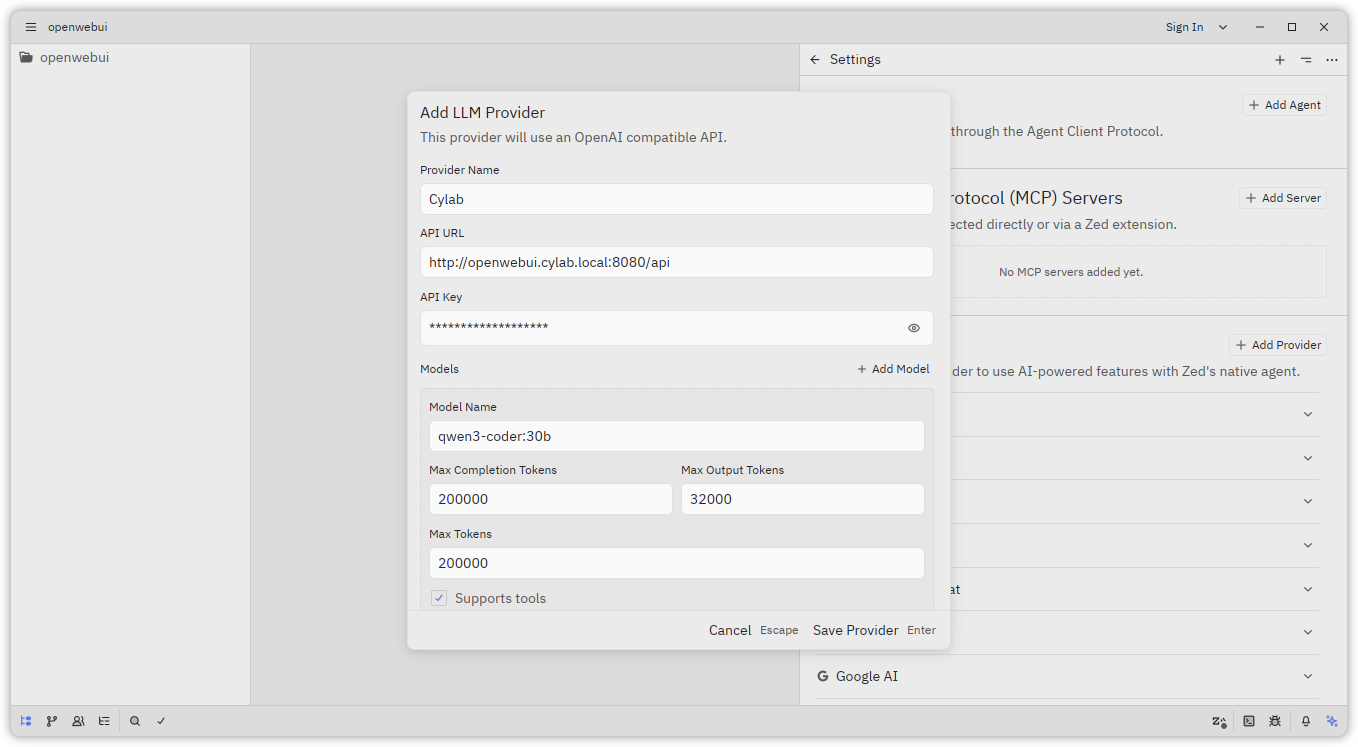Open the Git panel branch icon
1358x747 pixels.
click(x=52, y=720)
